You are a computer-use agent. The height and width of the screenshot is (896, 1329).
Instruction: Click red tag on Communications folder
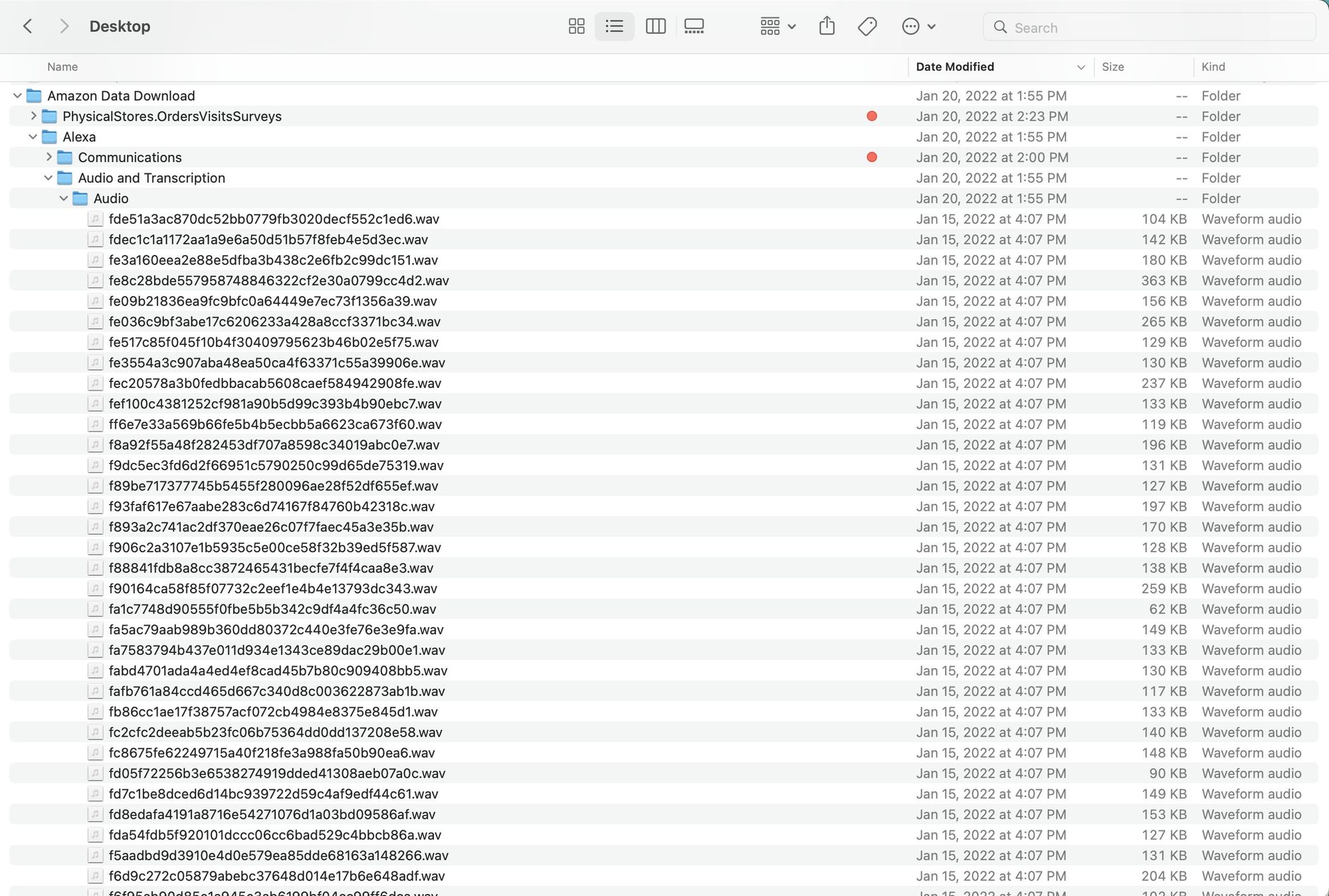pos(872,157)
